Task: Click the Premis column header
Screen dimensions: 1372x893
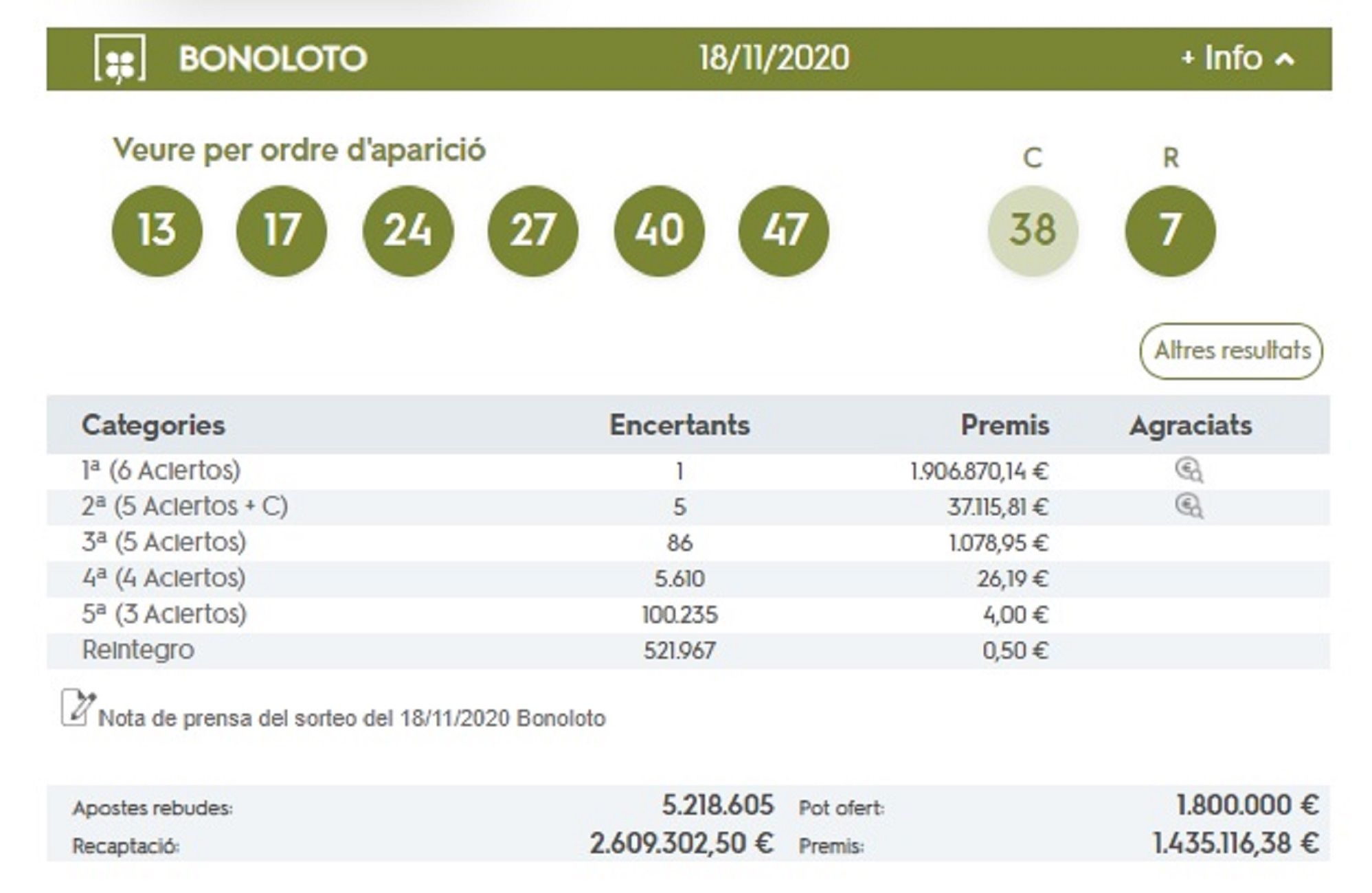Action: tap(1004, 425)
